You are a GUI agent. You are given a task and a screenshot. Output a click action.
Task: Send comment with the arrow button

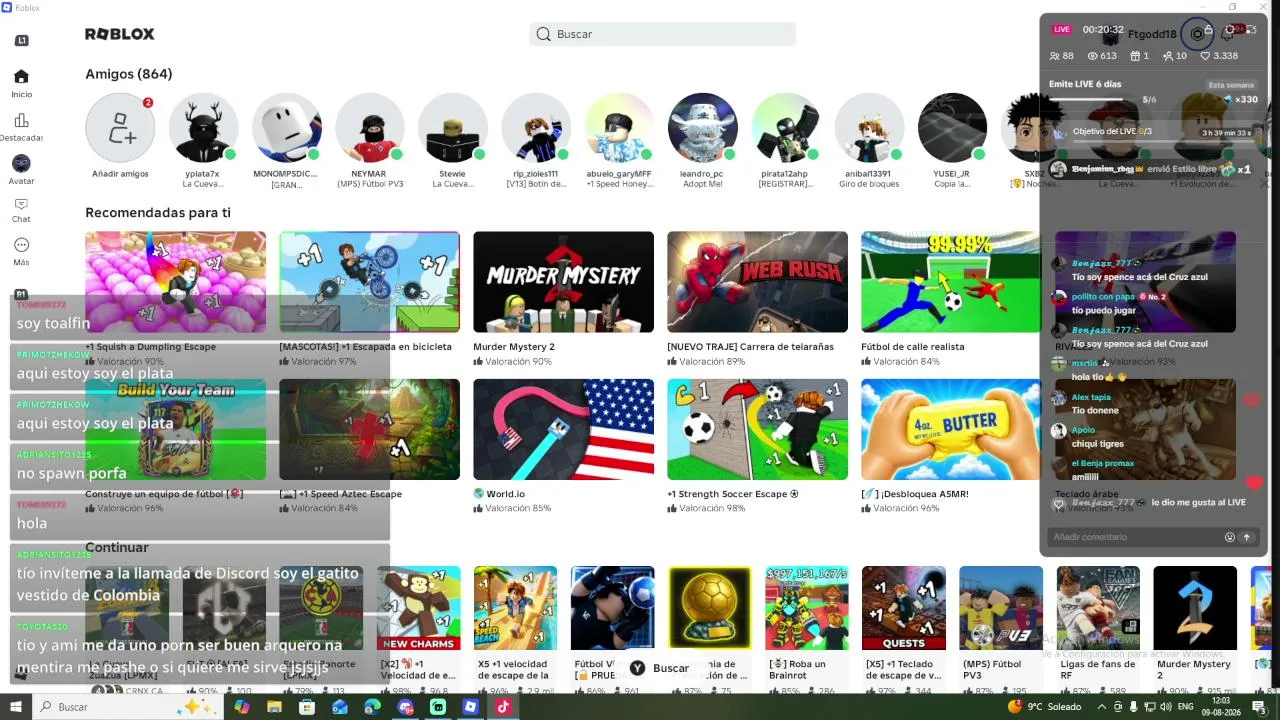pyautogui.click(x=1247, y=537)
